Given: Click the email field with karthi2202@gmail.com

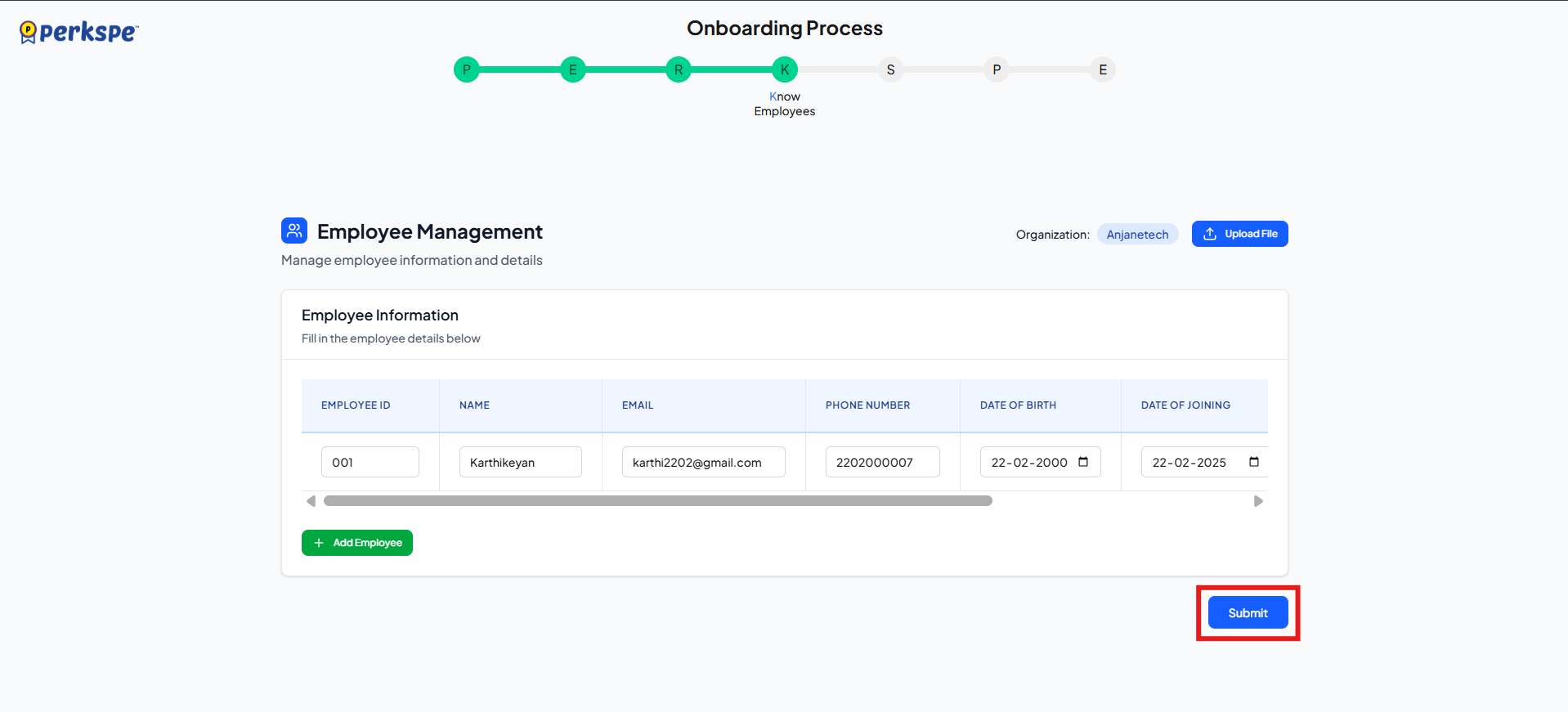Looking at the screenshot, I should (x=703, y=462).
